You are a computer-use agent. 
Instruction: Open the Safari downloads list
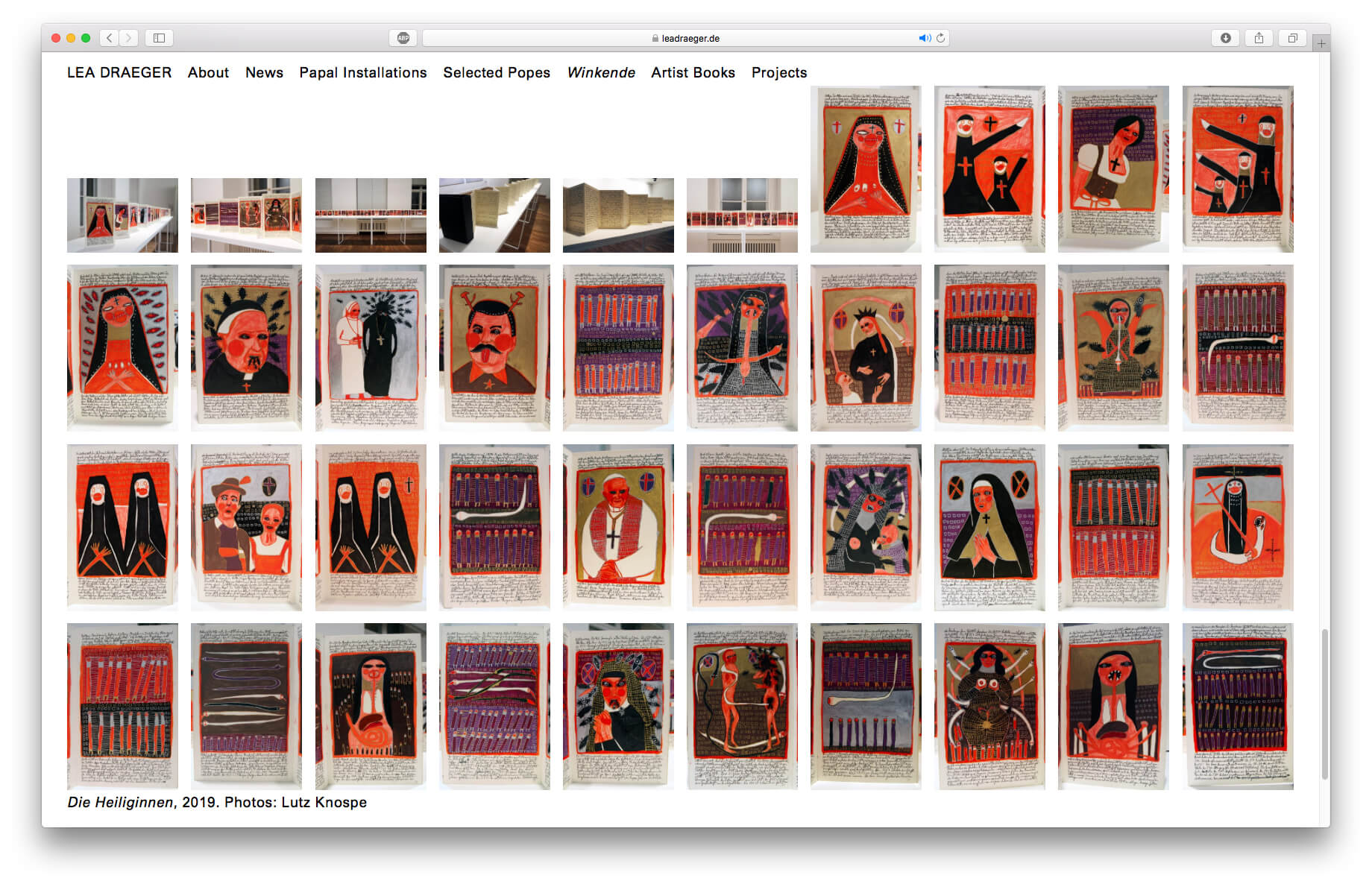click(1225, 38)
